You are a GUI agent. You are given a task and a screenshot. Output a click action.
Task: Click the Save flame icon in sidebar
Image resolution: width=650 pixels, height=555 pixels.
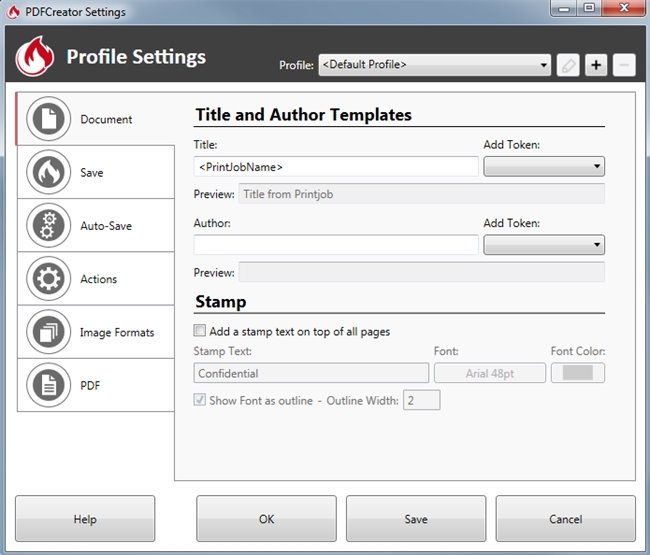tap(47, 173)
